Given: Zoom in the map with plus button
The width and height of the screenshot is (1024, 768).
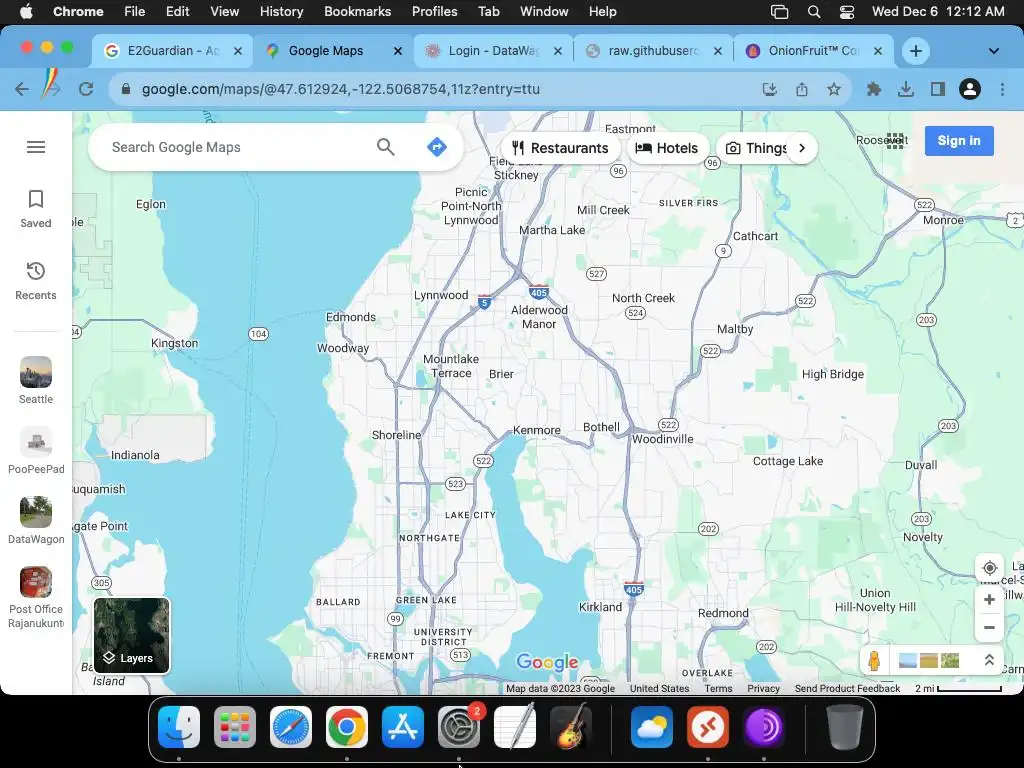Looking at the screenshot, I should (x=989, y=600).
